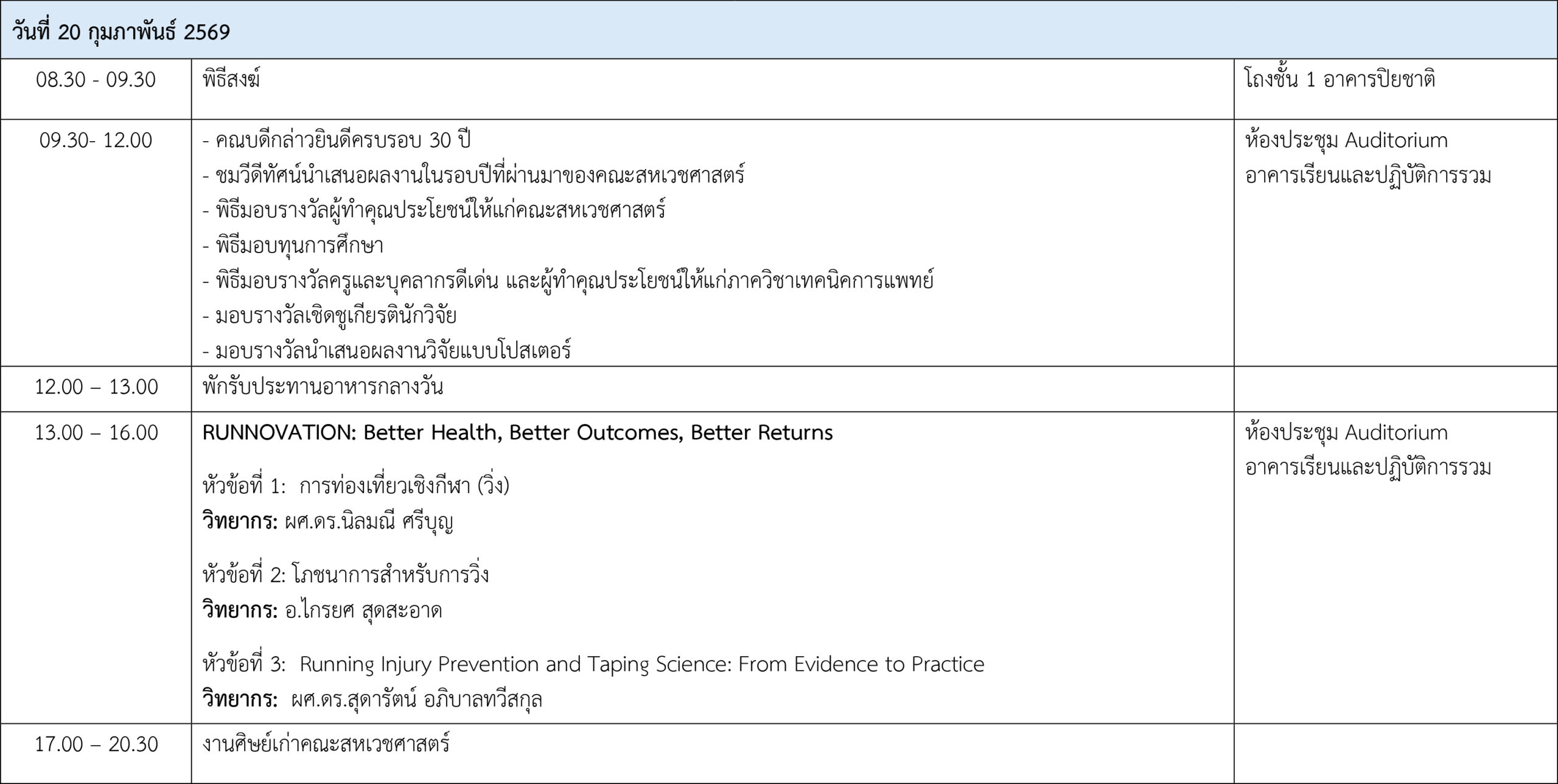Select the 09.30- 12.00 time slot
1558x784 pixels.
96,140
